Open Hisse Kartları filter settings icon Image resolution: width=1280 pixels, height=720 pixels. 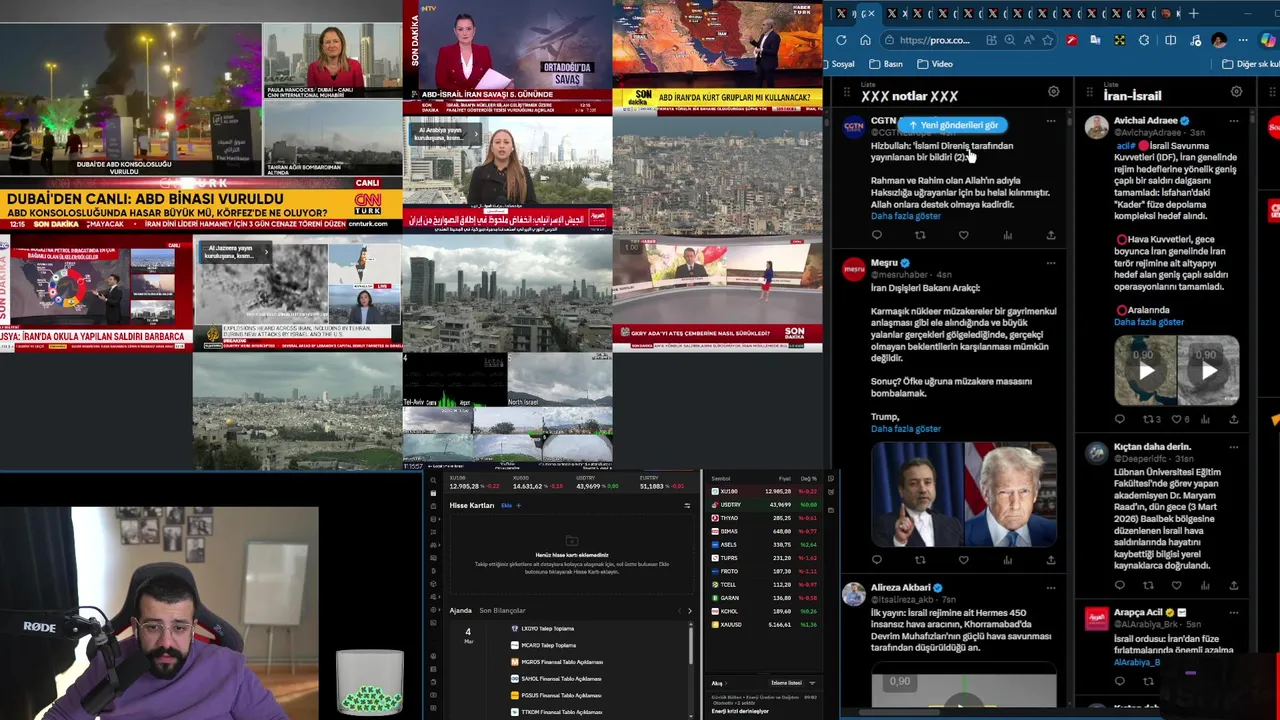tap(687, 505)
